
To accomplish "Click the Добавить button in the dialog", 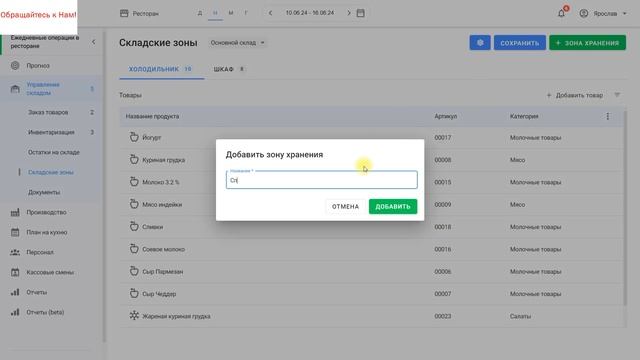I will click(x=393, y=207).
